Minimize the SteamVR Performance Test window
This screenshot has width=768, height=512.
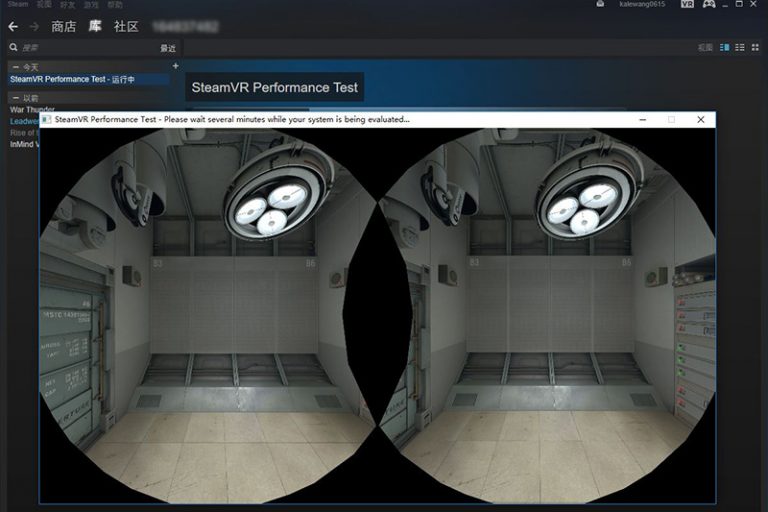(x=641, y=119)
